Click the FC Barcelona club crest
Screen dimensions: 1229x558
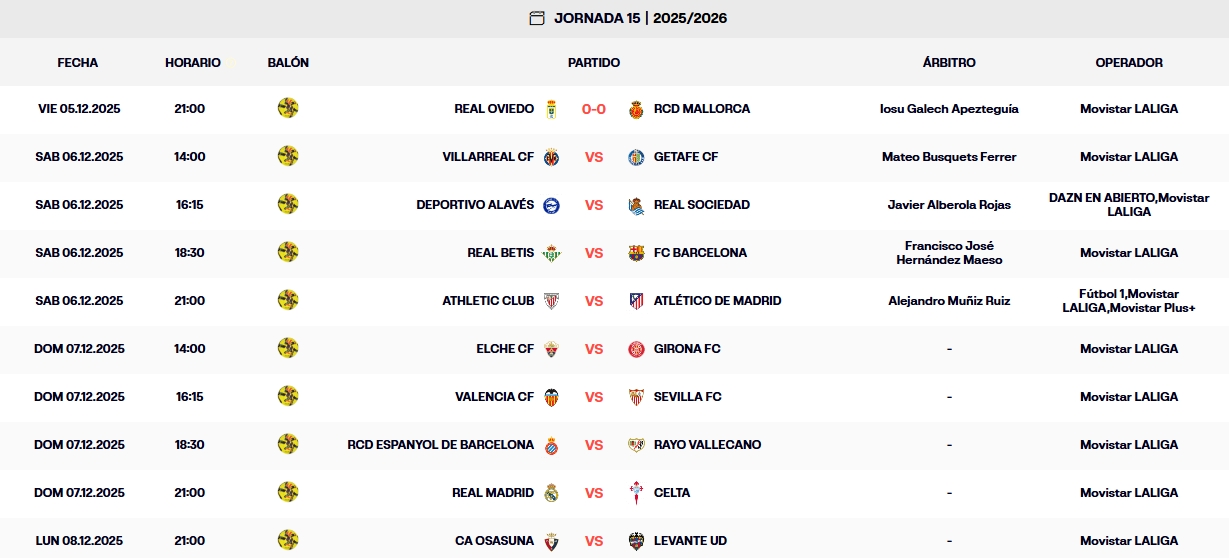pyautogui.click(x=636, y=253)
